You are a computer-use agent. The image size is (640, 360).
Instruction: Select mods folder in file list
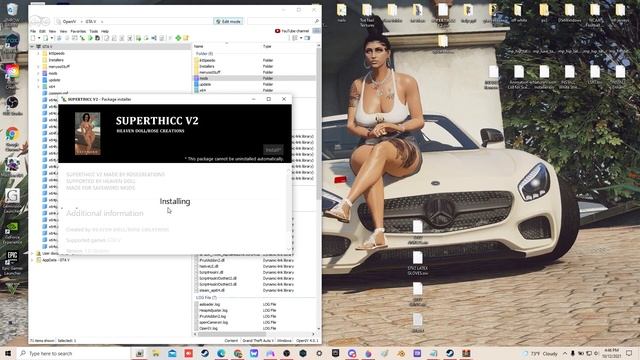point(255,78)
